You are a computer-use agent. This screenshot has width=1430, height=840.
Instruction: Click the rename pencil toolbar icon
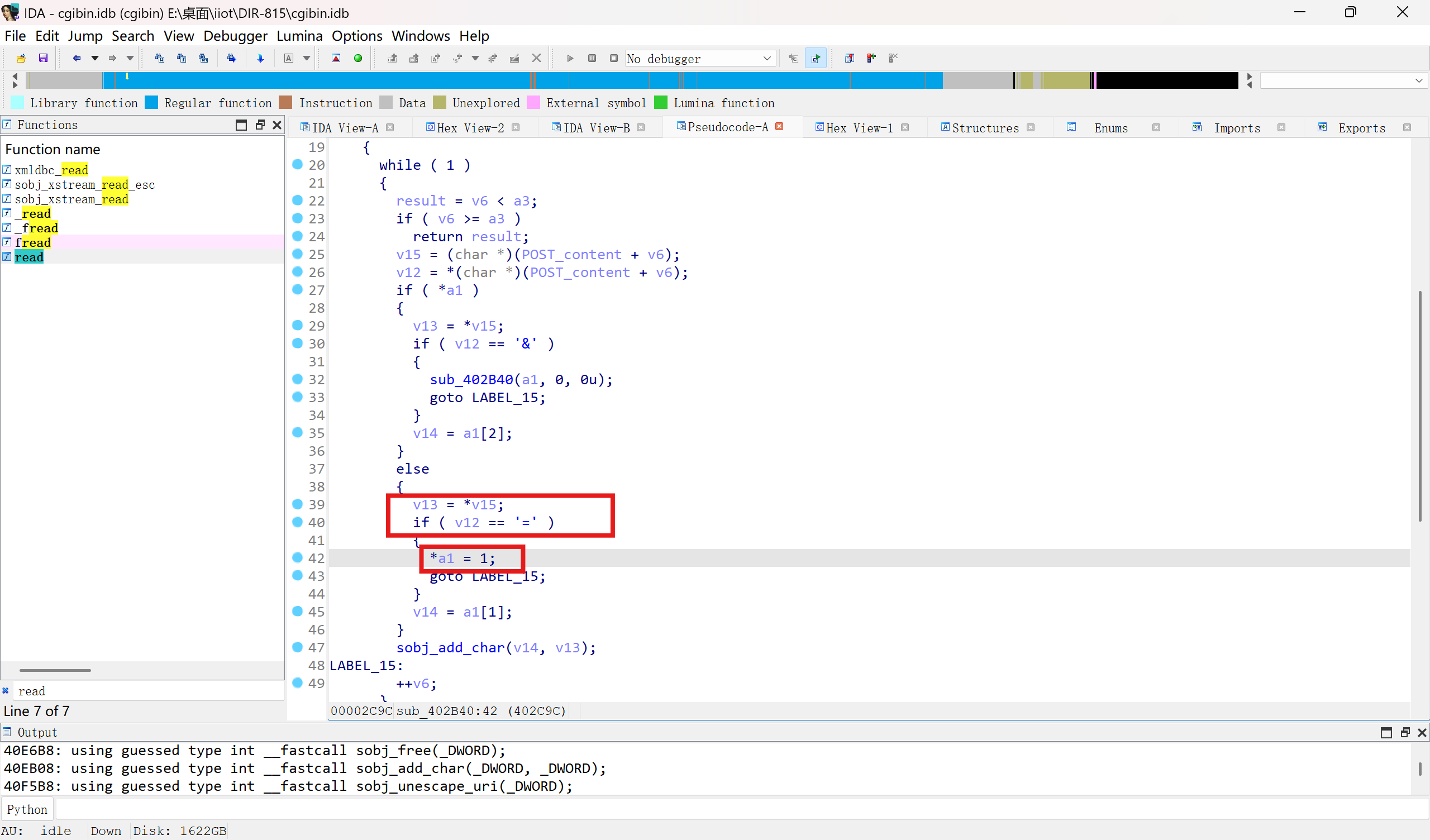pyautogui.click(x=514, y=58)
